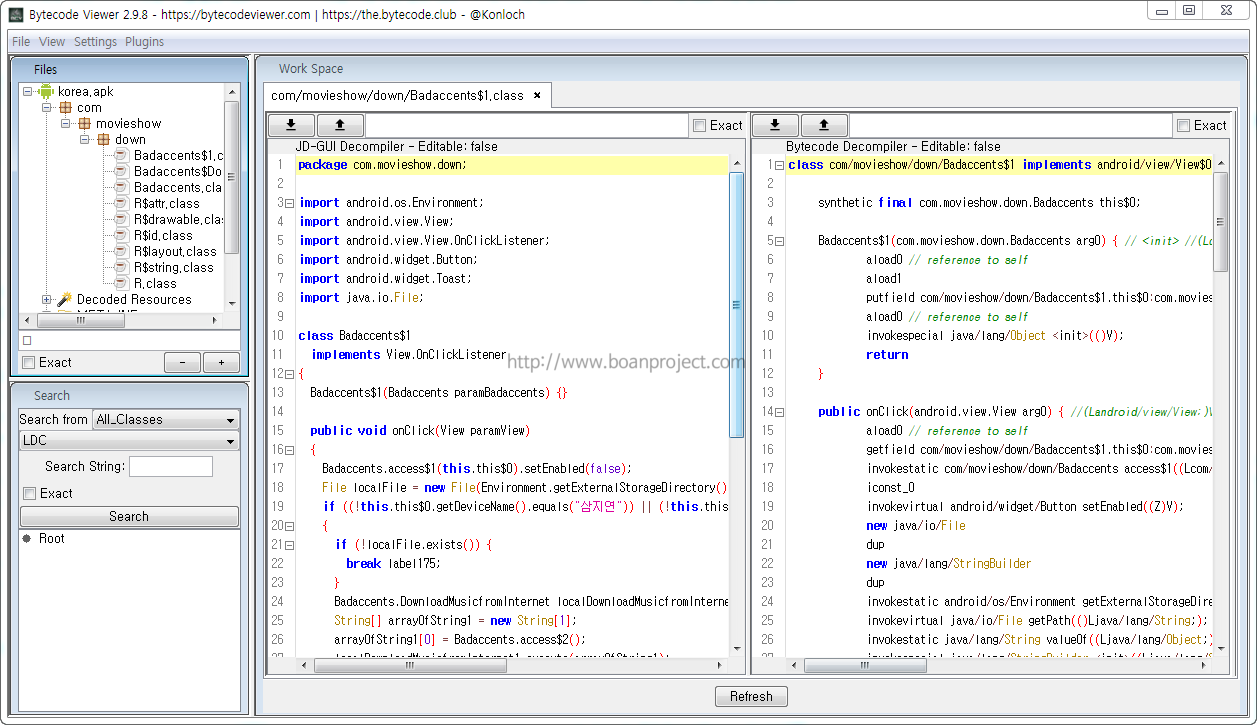1257x725 pixels.
Task: Expand the Decoded Resources tree node
Action: tap(46, 299)
